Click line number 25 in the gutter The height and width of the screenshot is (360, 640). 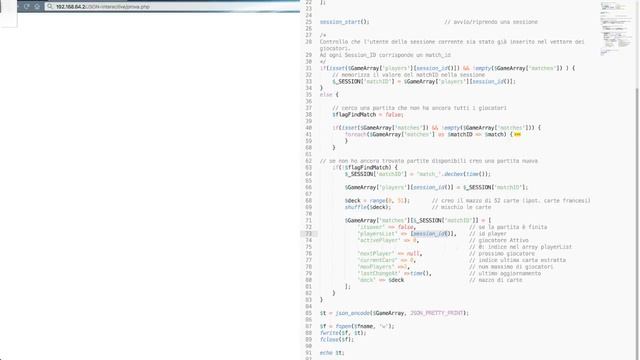click(x=309, y=22)
